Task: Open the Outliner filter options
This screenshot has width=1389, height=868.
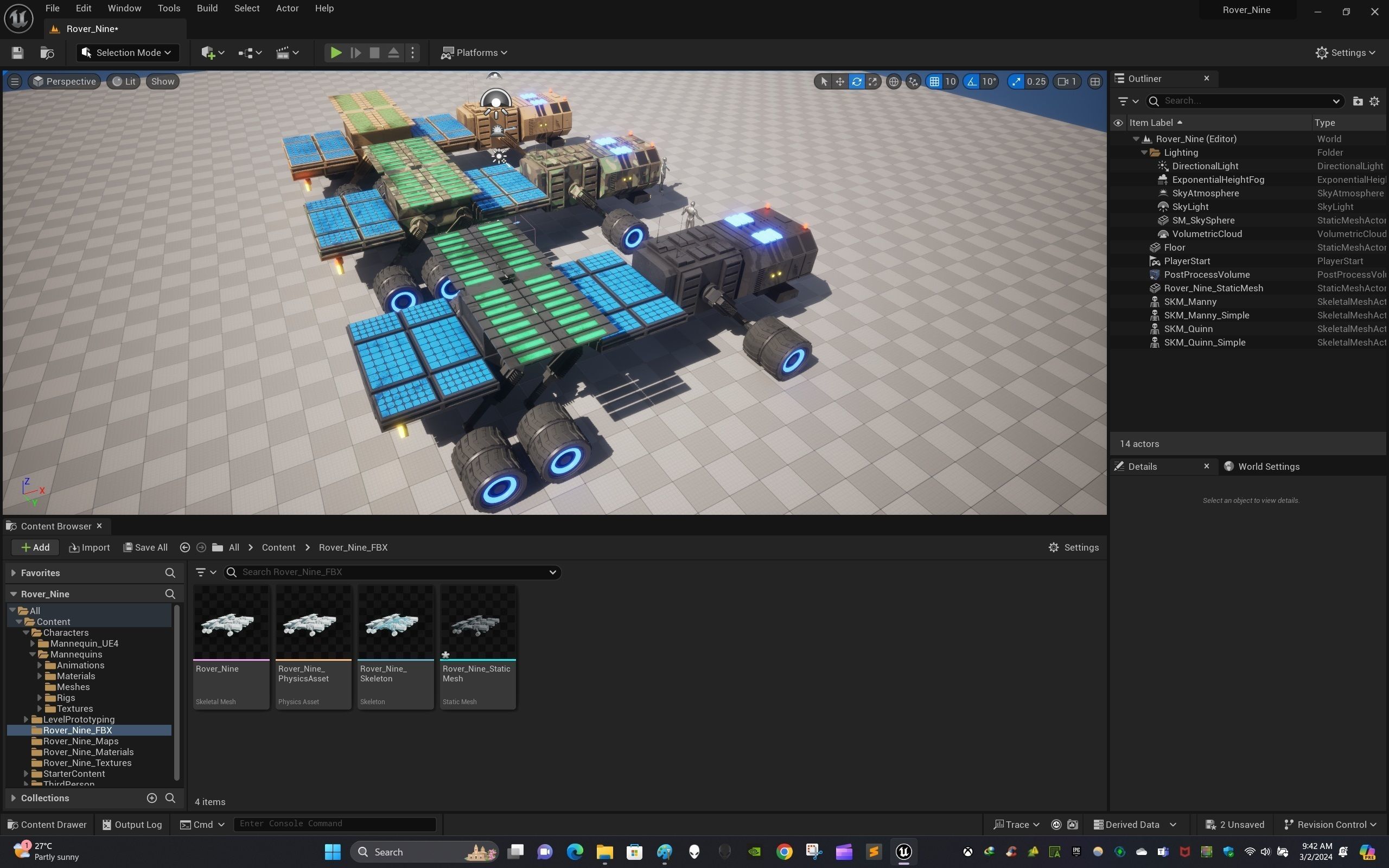Action: [x=1128, y=101]
